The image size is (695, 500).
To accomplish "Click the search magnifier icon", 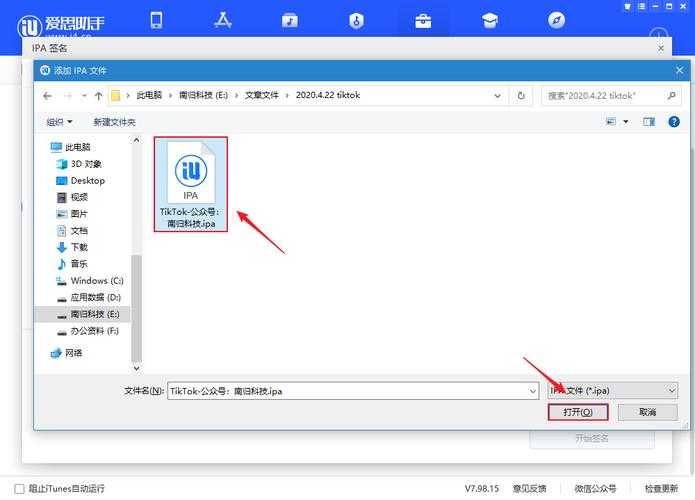I will (x=671, y=95).
